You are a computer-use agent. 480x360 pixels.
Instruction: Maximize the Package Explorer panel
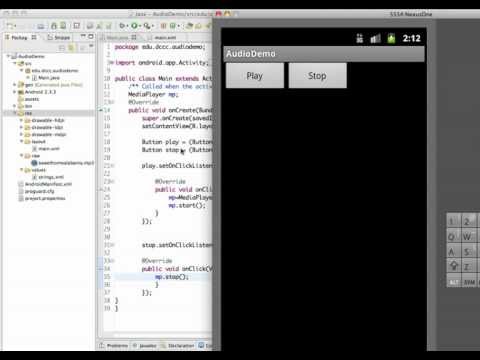[x=91, y=36]
